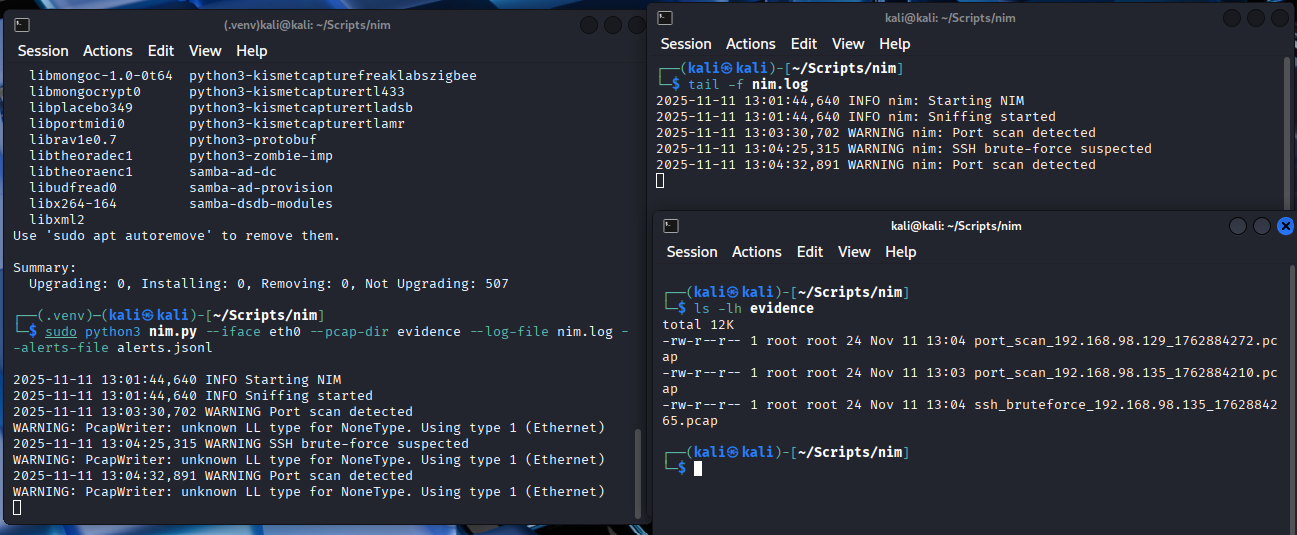This screenshot has height=535, width=1297.
Task: Click the terminal icon in the evidence listing window title bar
Action: tap(672, 226)
